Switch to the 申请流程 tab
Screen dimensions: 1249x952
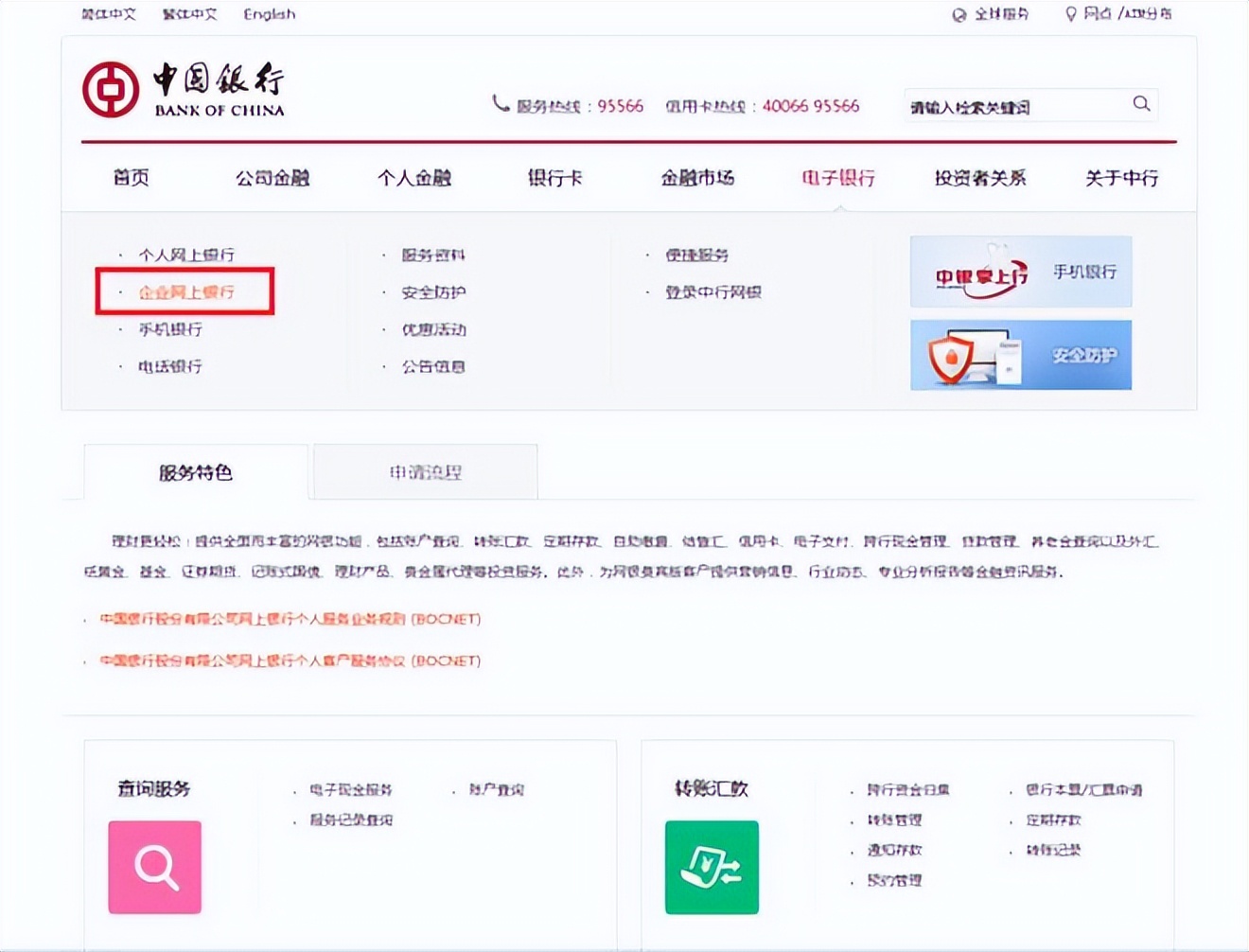[425, 471]
